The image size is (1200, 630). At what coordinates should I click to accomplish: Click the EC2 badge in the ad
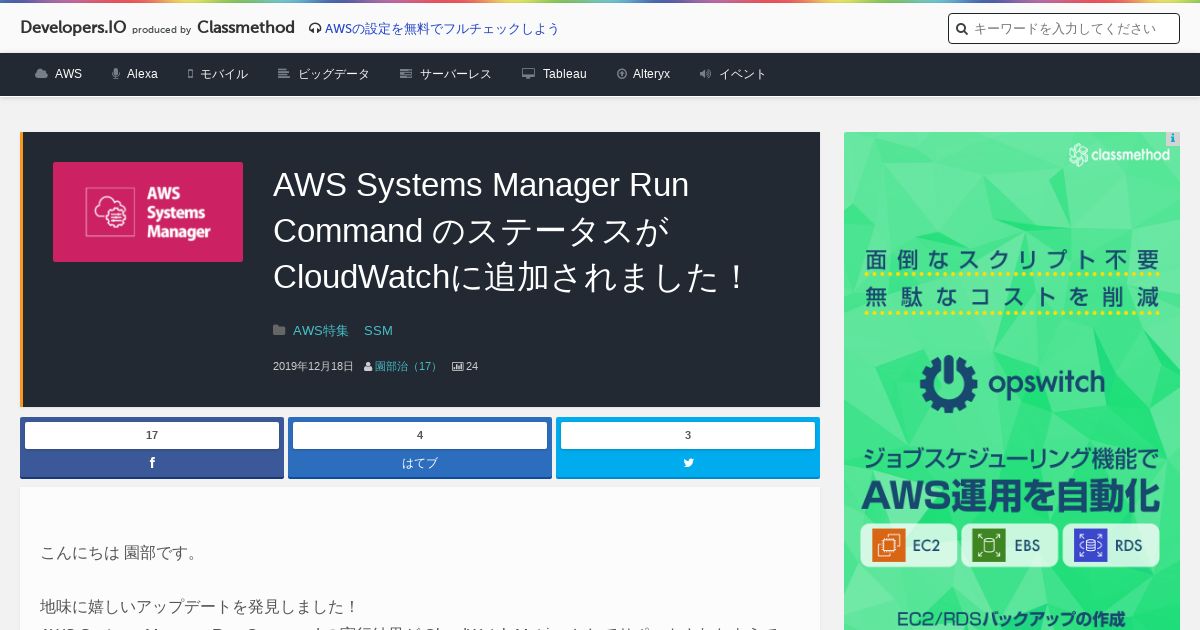pos(908,546)
